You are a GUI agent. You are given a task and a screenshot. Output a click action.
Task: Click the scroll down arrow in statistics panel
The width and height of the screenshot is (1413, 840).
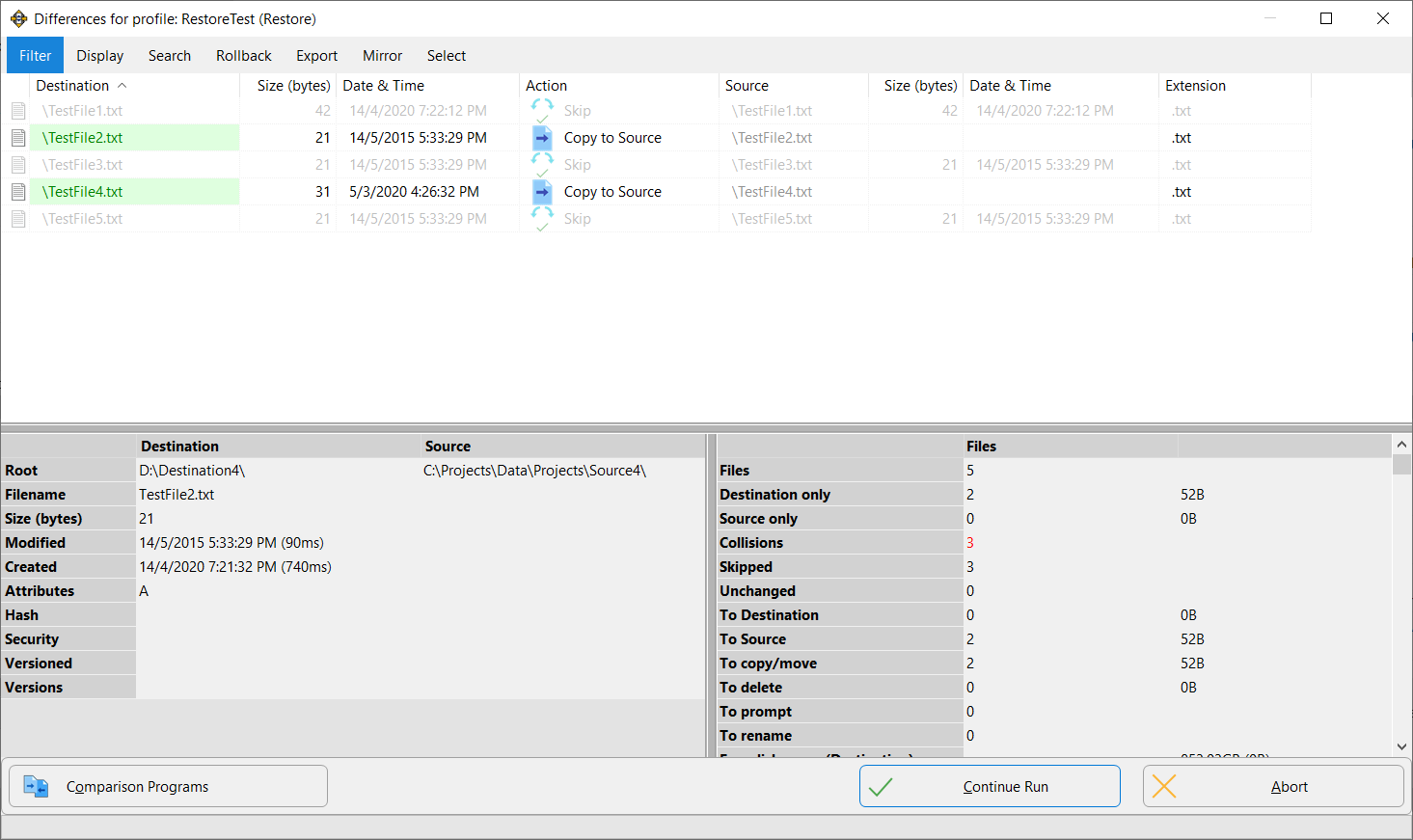pos(1401,746)
